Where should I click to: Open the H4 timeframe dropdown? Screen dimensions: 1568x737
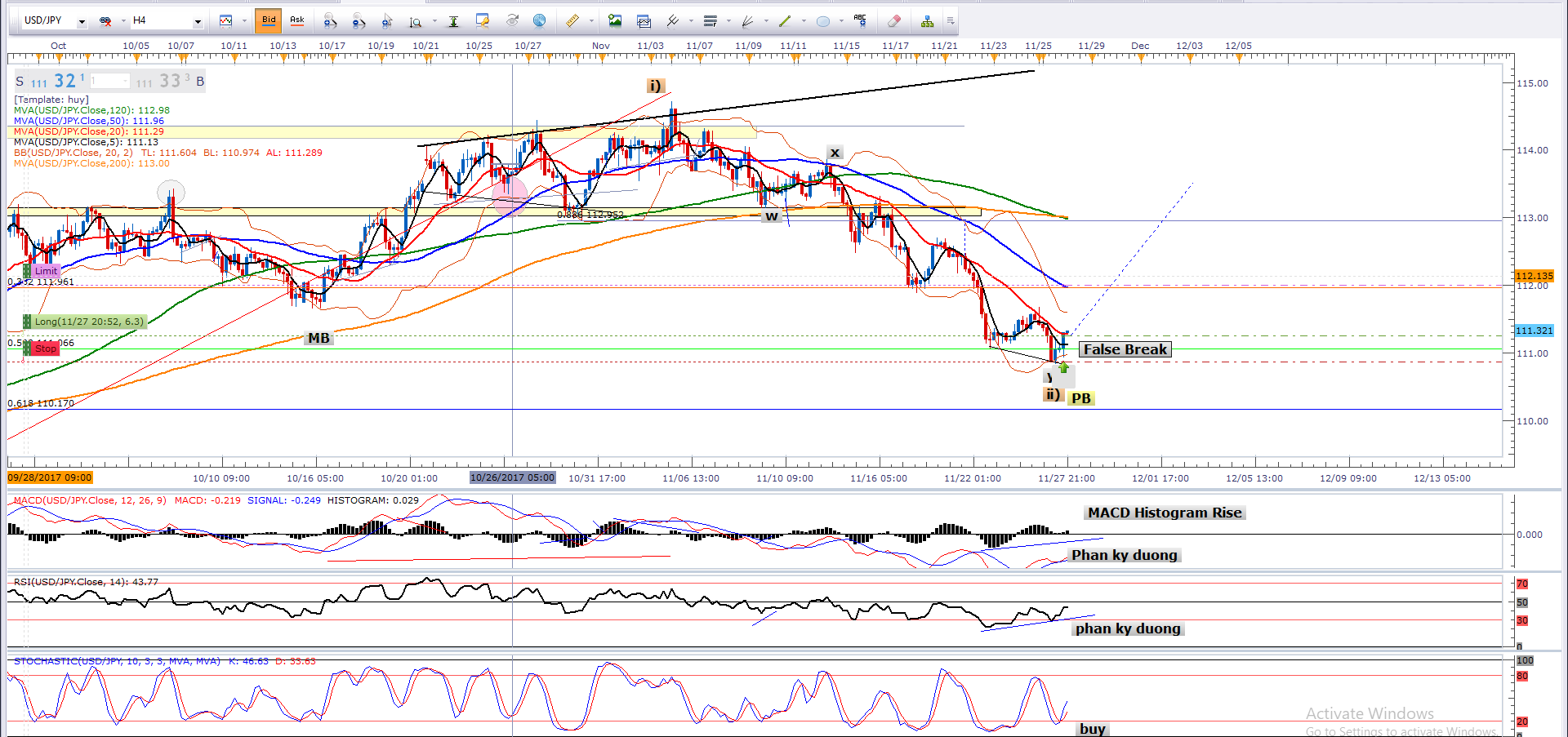click(x=197, y=21)
